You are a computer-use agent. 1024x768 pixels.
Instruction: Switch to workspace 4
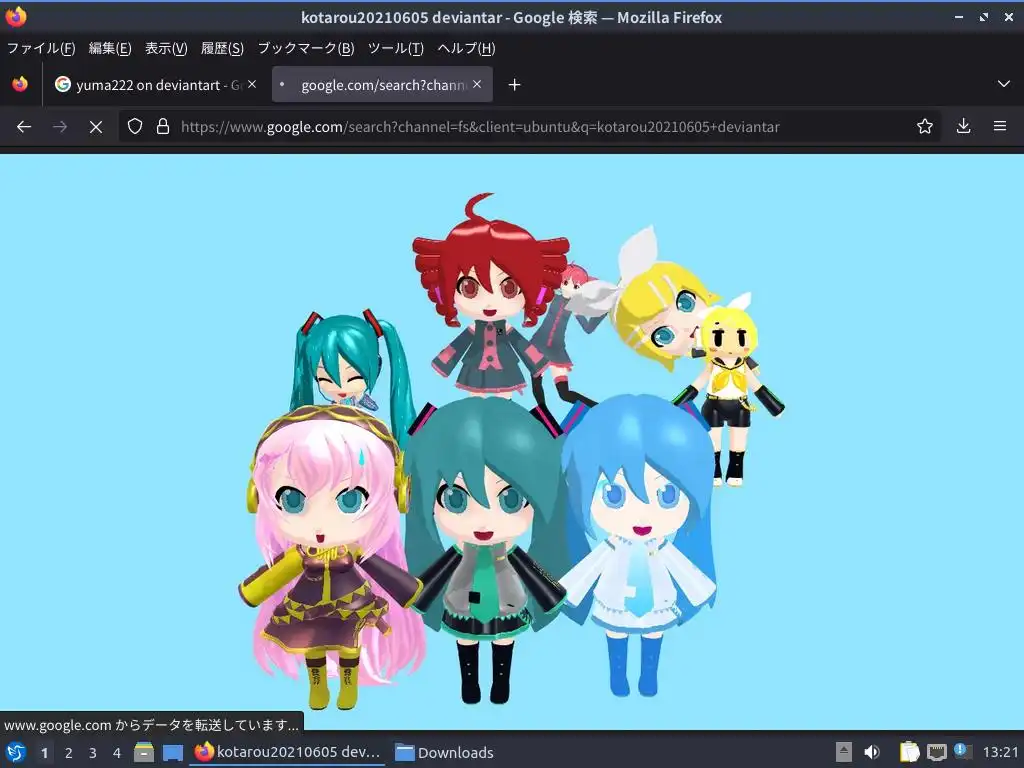pyautogui.click(x=117, y=753)
